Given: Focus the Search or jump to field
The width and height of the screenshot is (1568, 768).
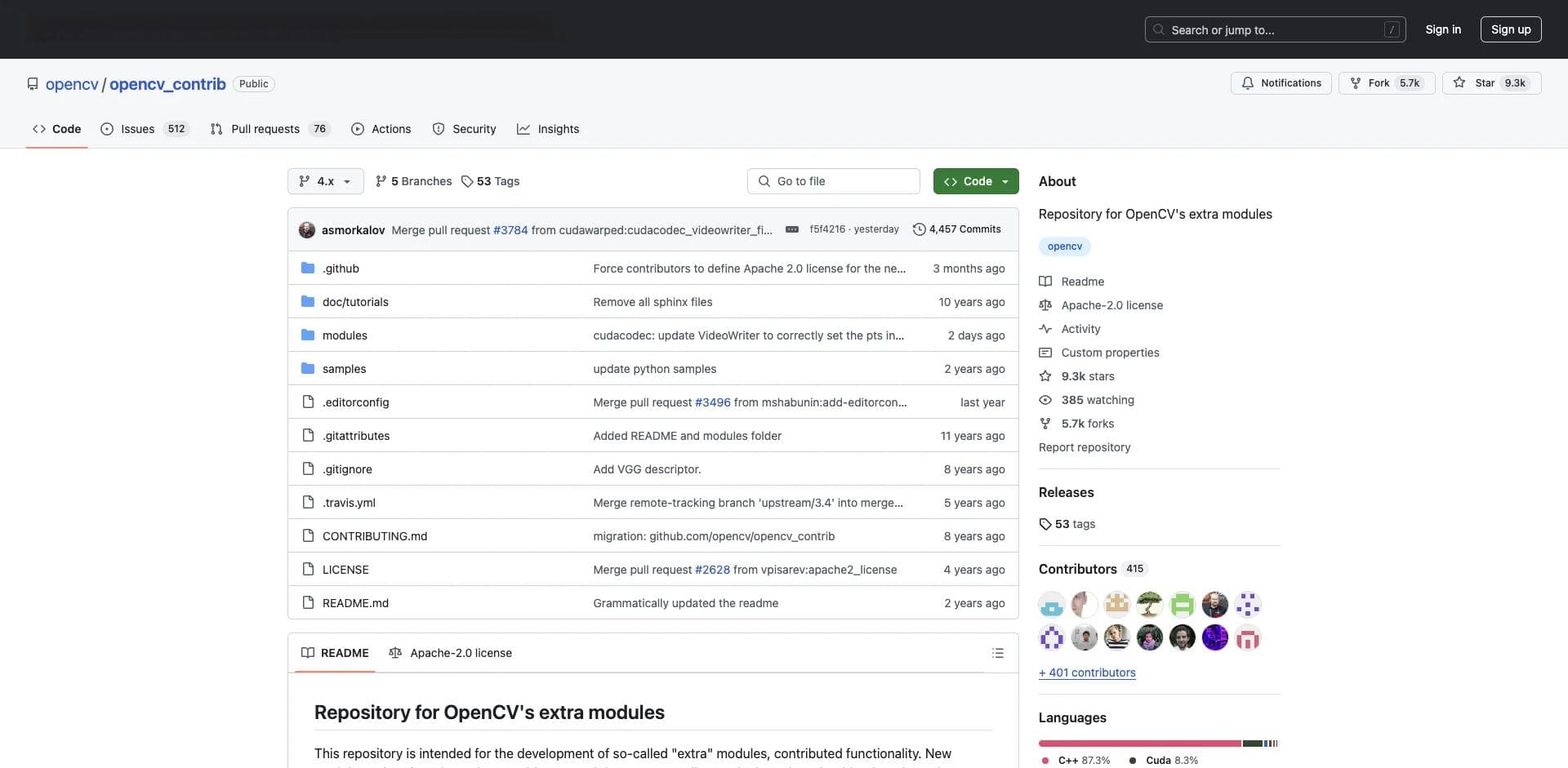Looking at the screenshot, I should tap(1276, 29).
